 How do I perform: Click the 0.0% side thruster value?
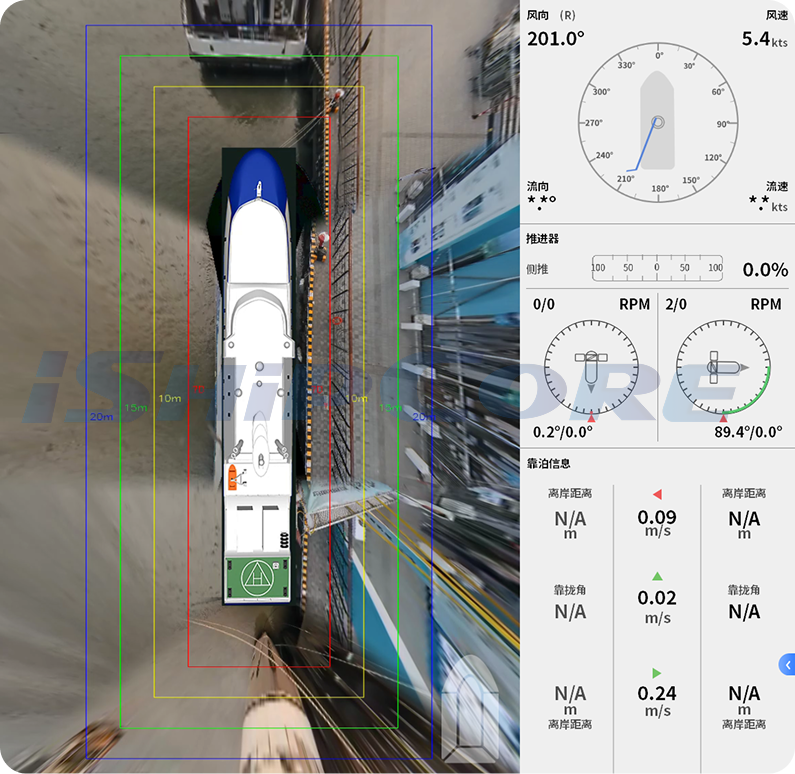[x=765, y=270]
